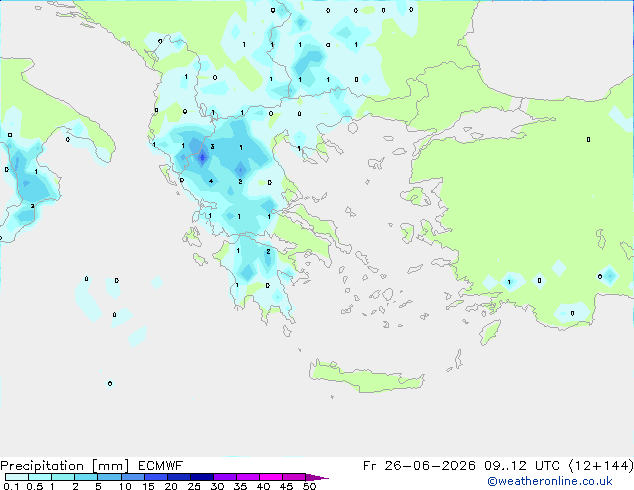The height and width of the screenshot is (490, 634).
Task: Click the island of Crete on the map
Action: 366,376
